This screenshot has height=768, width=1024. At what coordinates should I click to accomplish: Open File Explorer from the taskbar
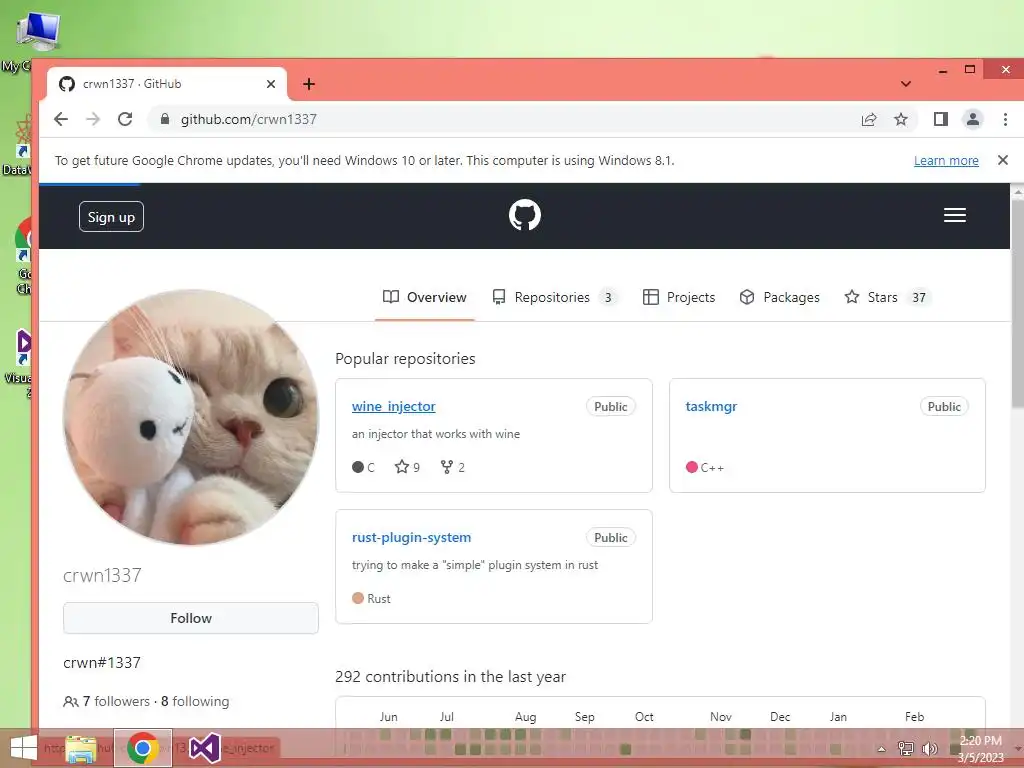(x=80, y=748)
